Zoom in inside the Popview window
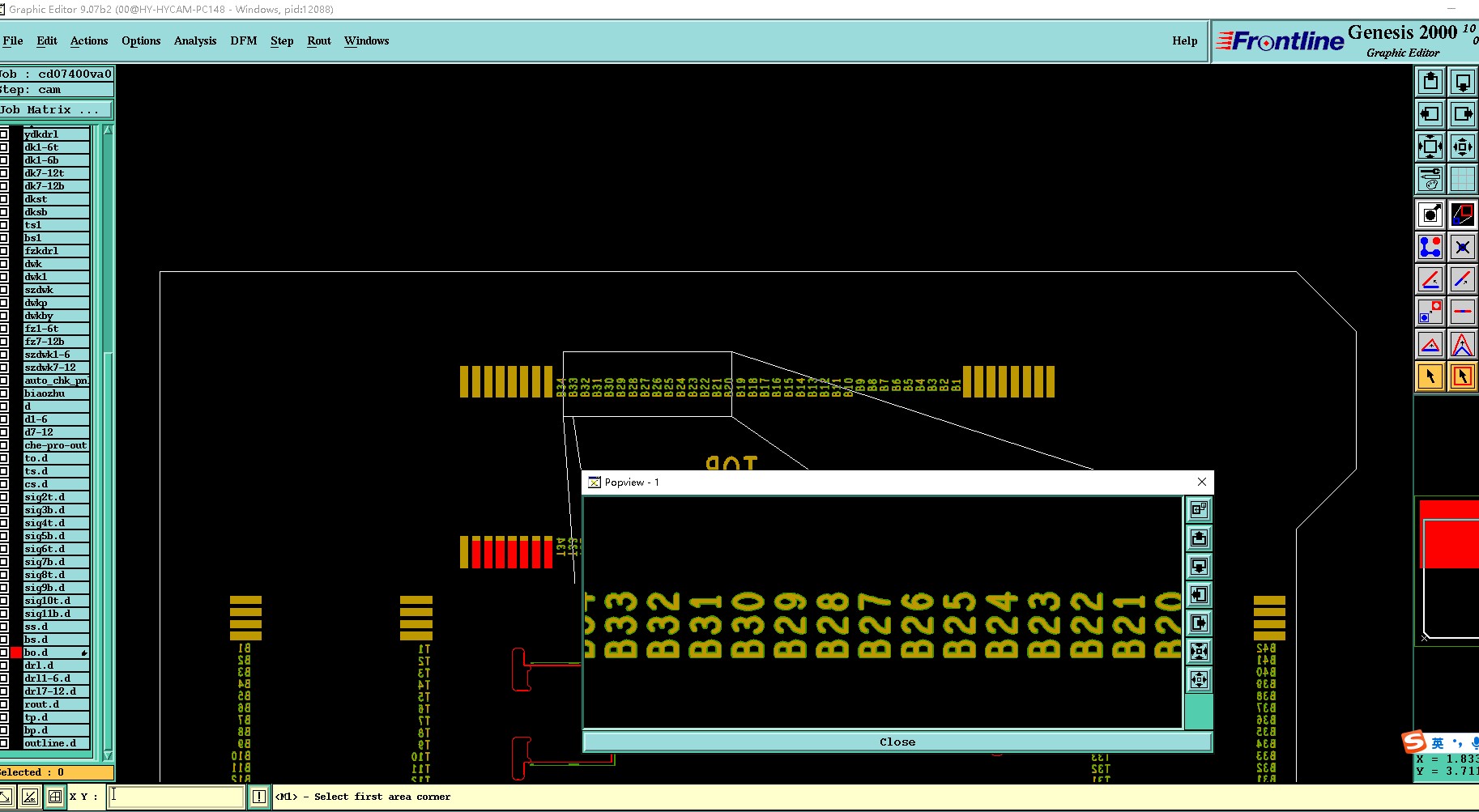 1199,651
